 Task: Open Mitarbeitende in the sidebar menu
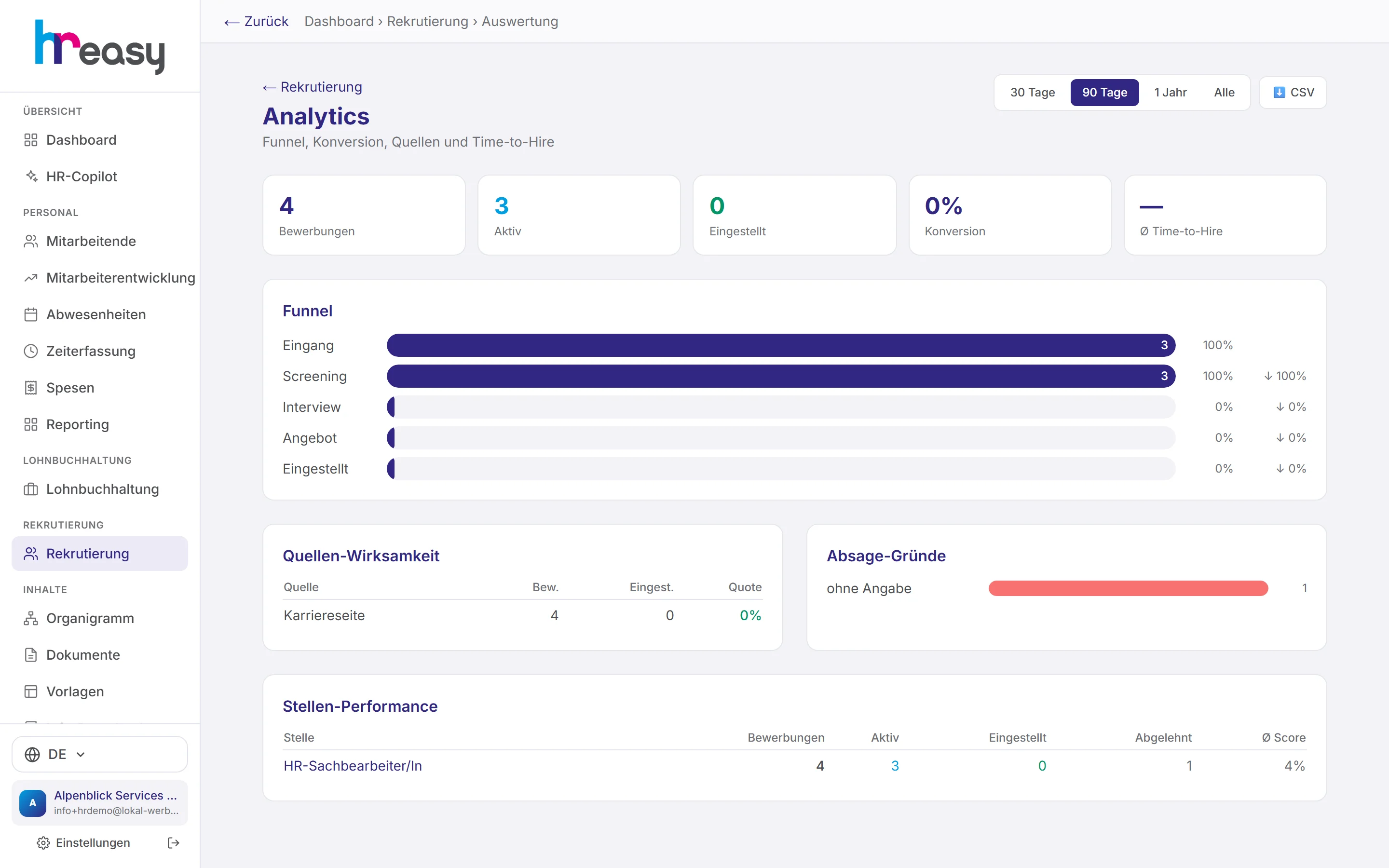point(100,241)
